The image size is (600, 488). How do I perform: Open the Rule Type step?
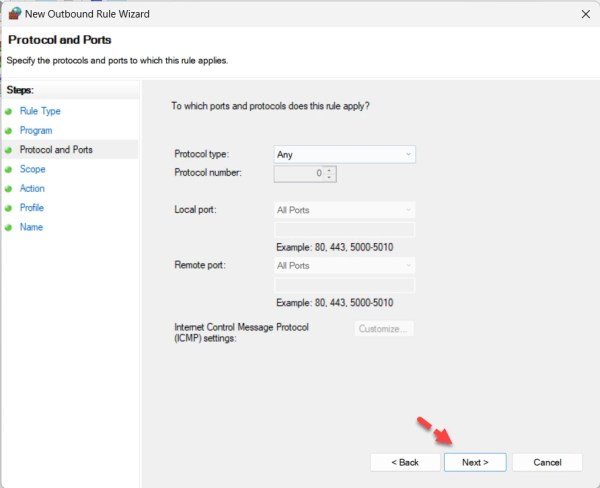[x=40, y=111]
